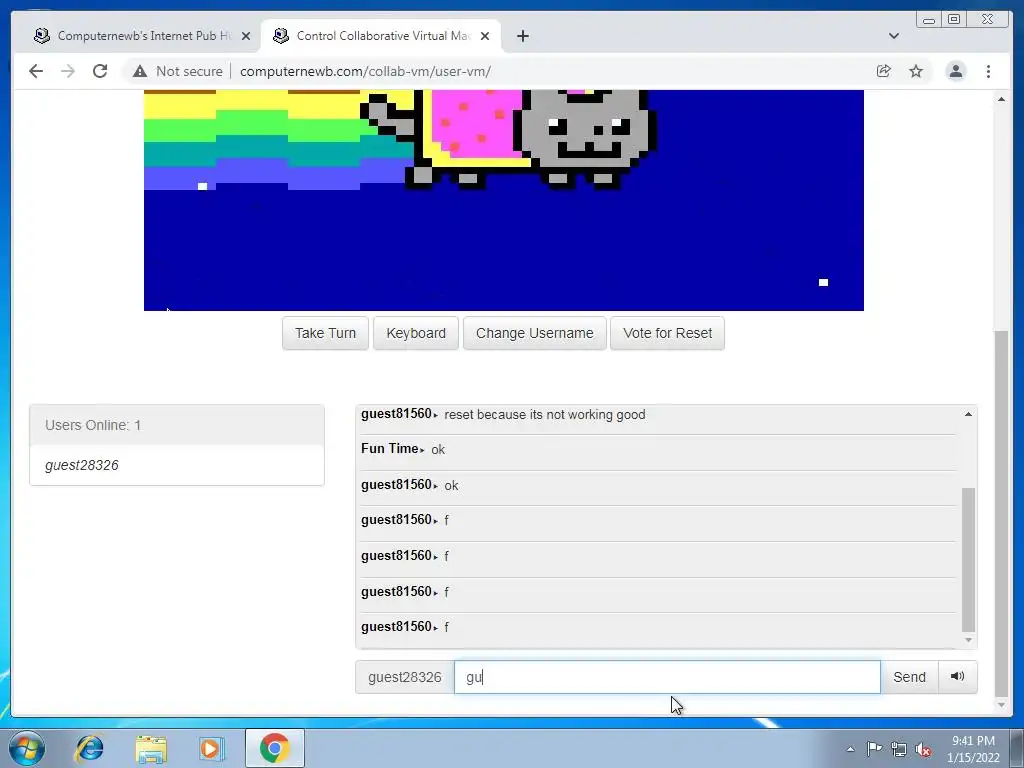Click the Users Online: 1 header
This screenshot has height=768, width=1024.
coord(176,425)
